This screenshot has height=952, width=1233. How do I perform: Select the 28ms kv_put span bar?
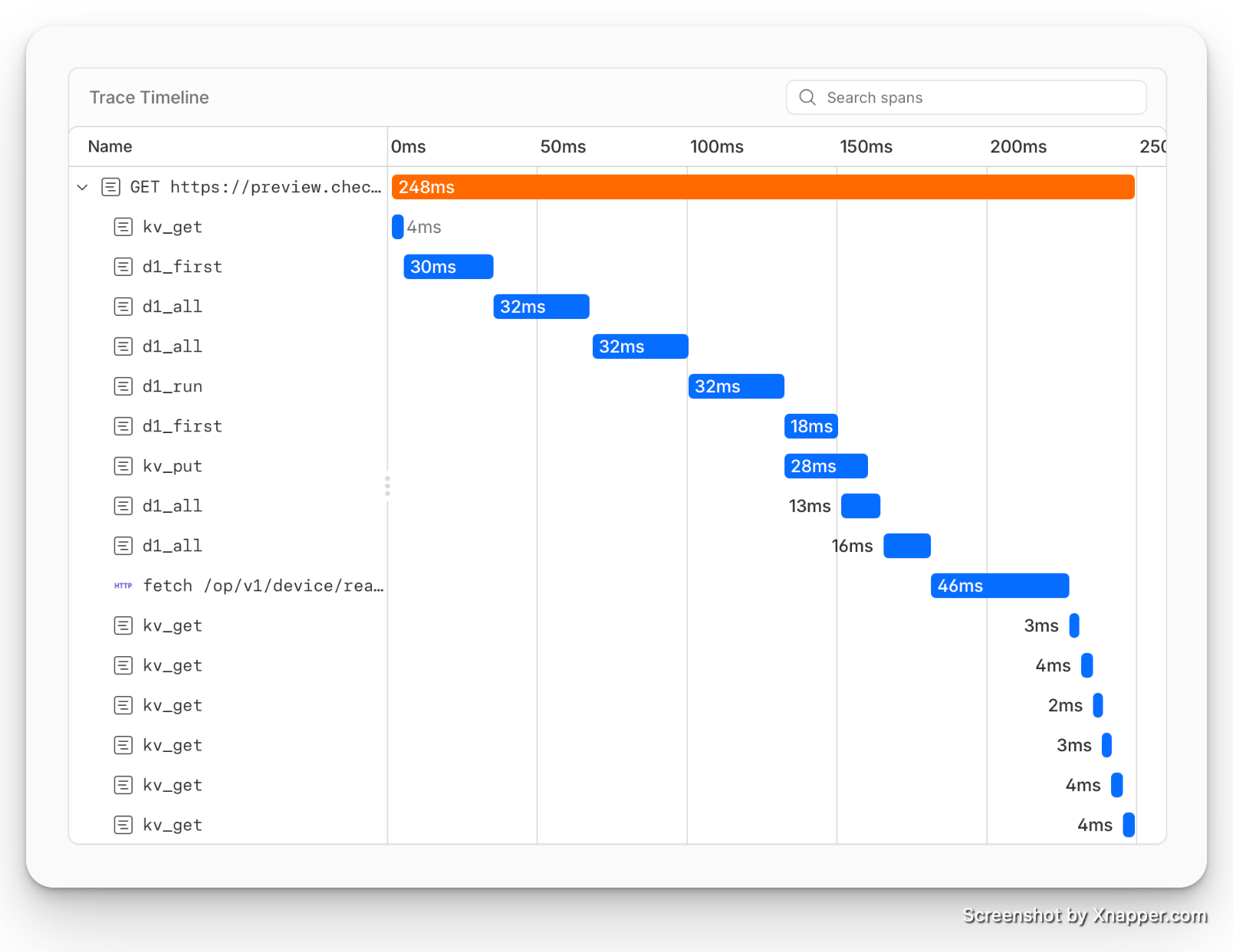click(x=826, y=466)
